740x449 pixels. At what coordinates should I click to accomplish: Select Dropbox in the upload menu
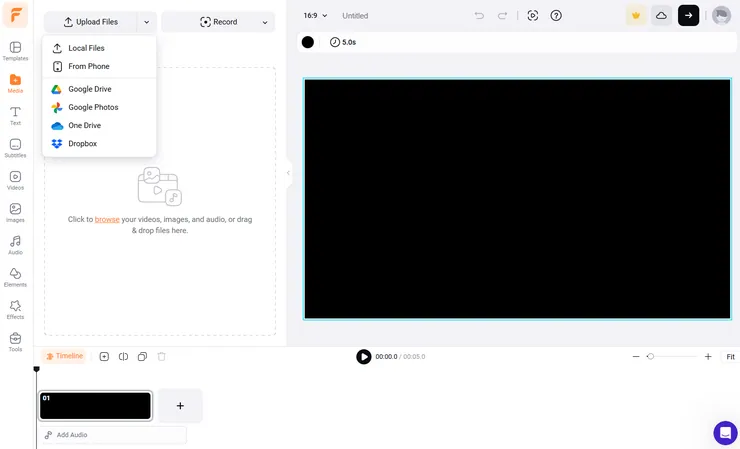(x=82, y=143)
